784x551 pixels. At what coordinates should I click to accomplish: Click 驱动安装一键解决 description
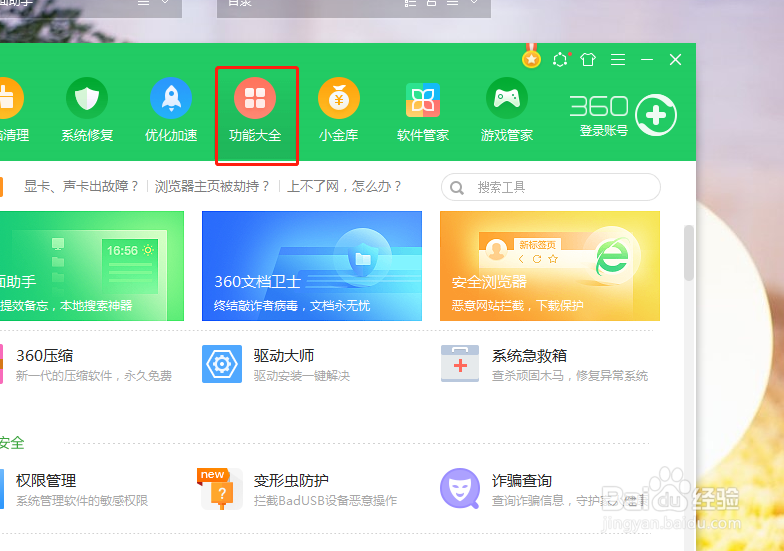[x=302, y=376]
